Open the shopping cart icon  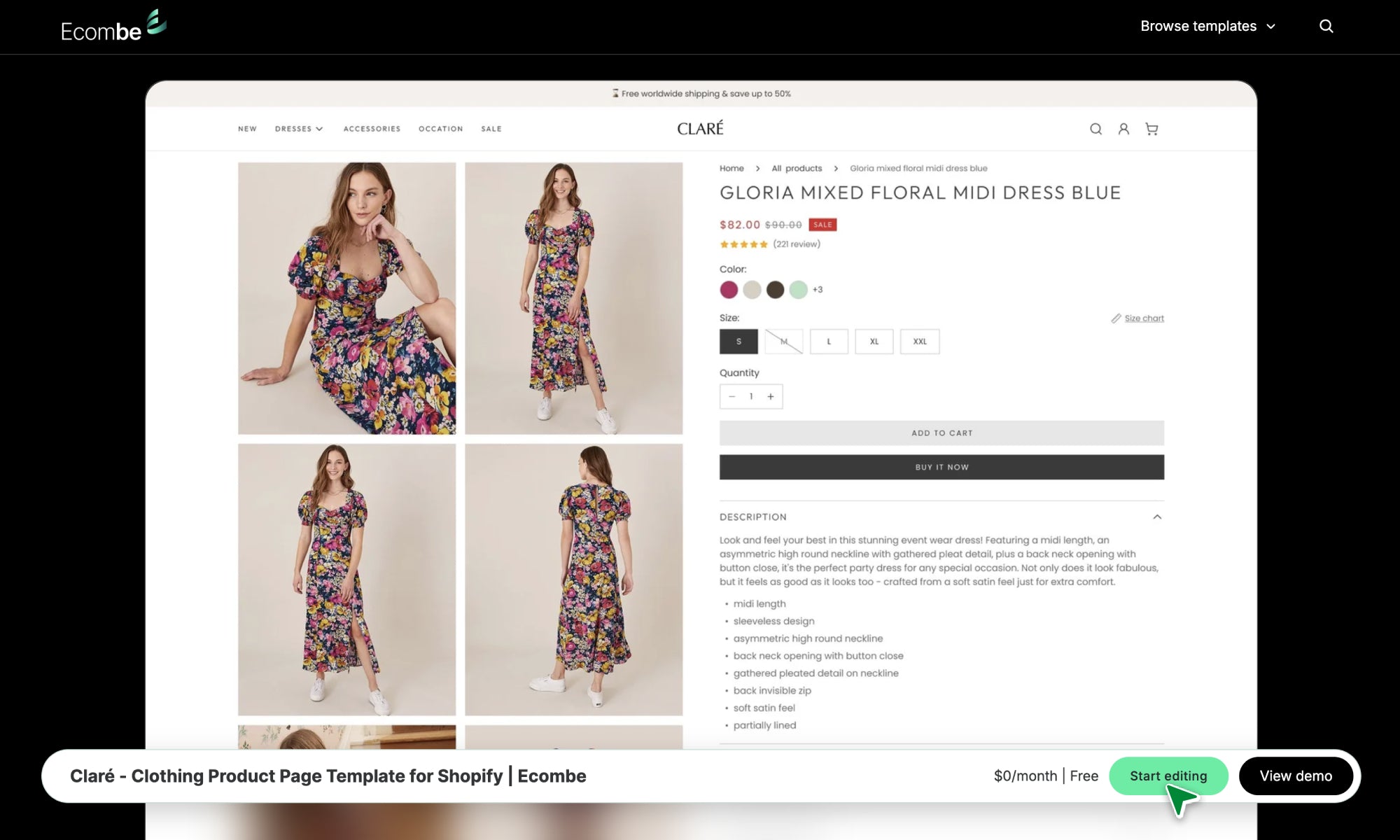tap(1151, 129)
